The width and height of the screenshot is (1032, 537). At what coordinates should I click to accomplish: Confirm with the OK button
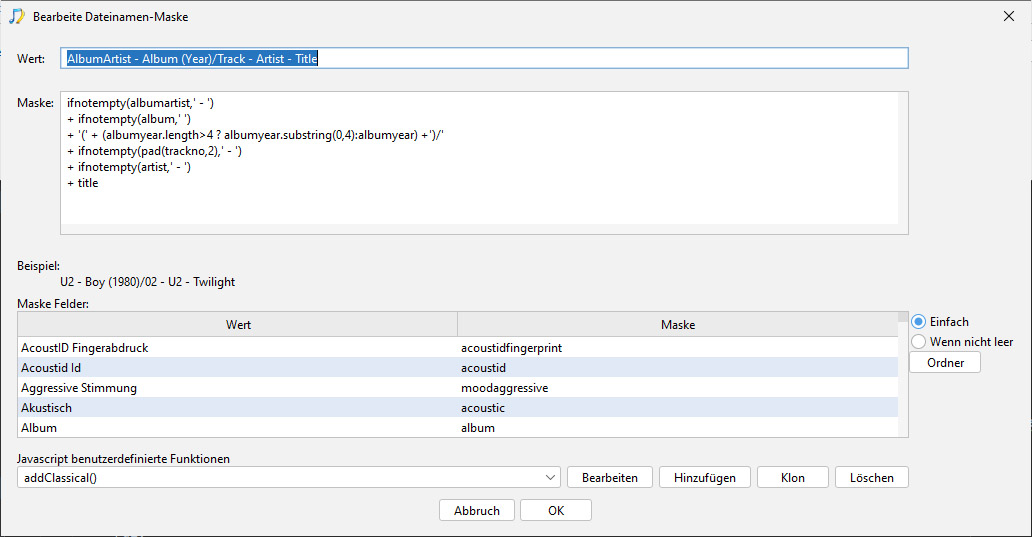click(556, 511)
